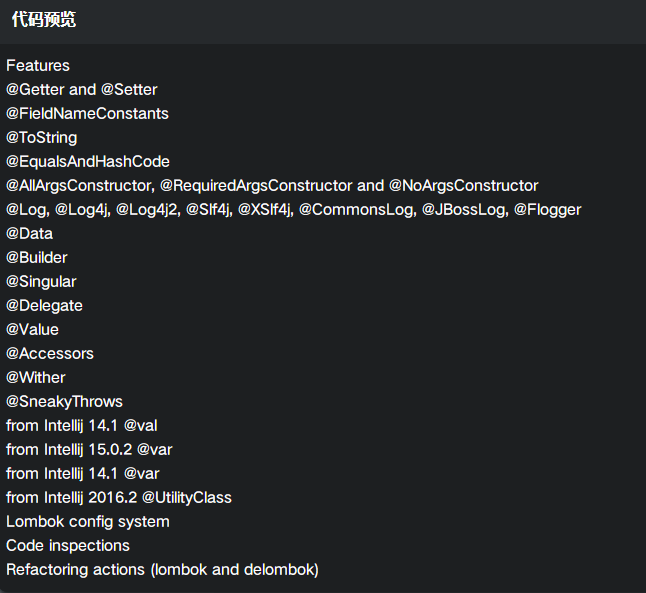The image size is (646, 593).
Task: Click the @Delegate line
Action: (44, 306)
